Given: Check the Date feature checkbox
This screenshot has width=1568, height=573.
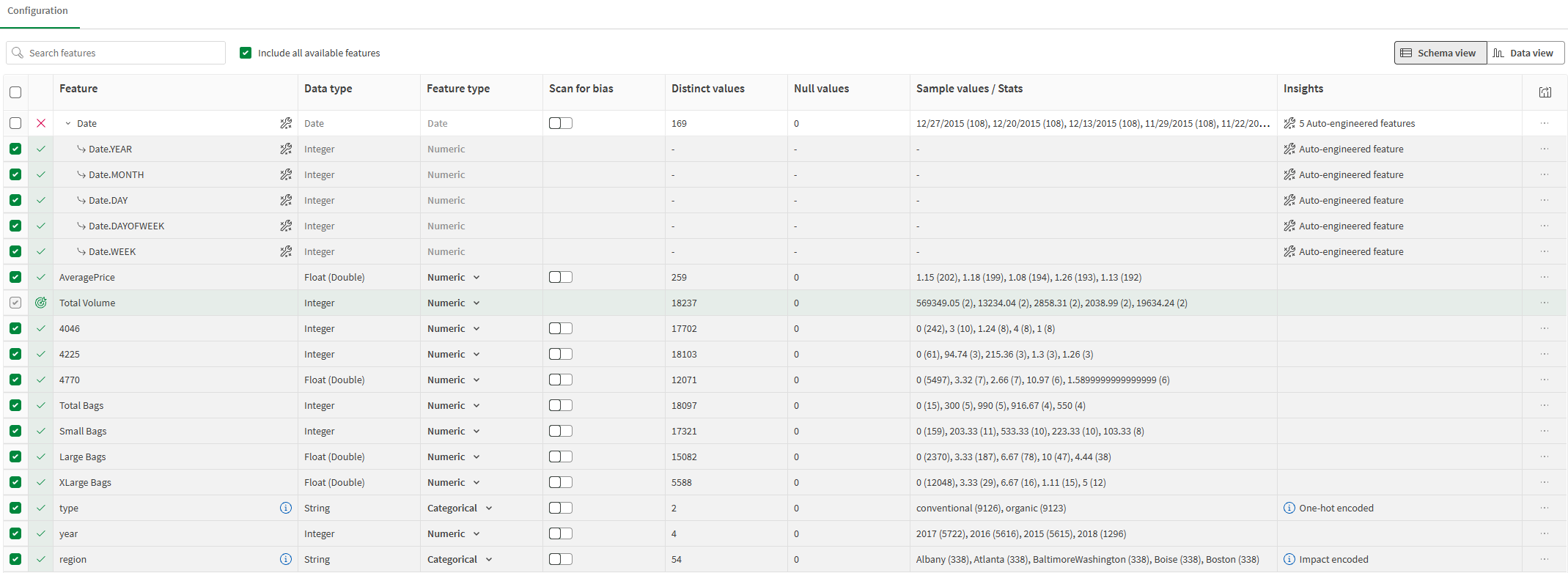Looking at the screenshot, I should (15, 123).
